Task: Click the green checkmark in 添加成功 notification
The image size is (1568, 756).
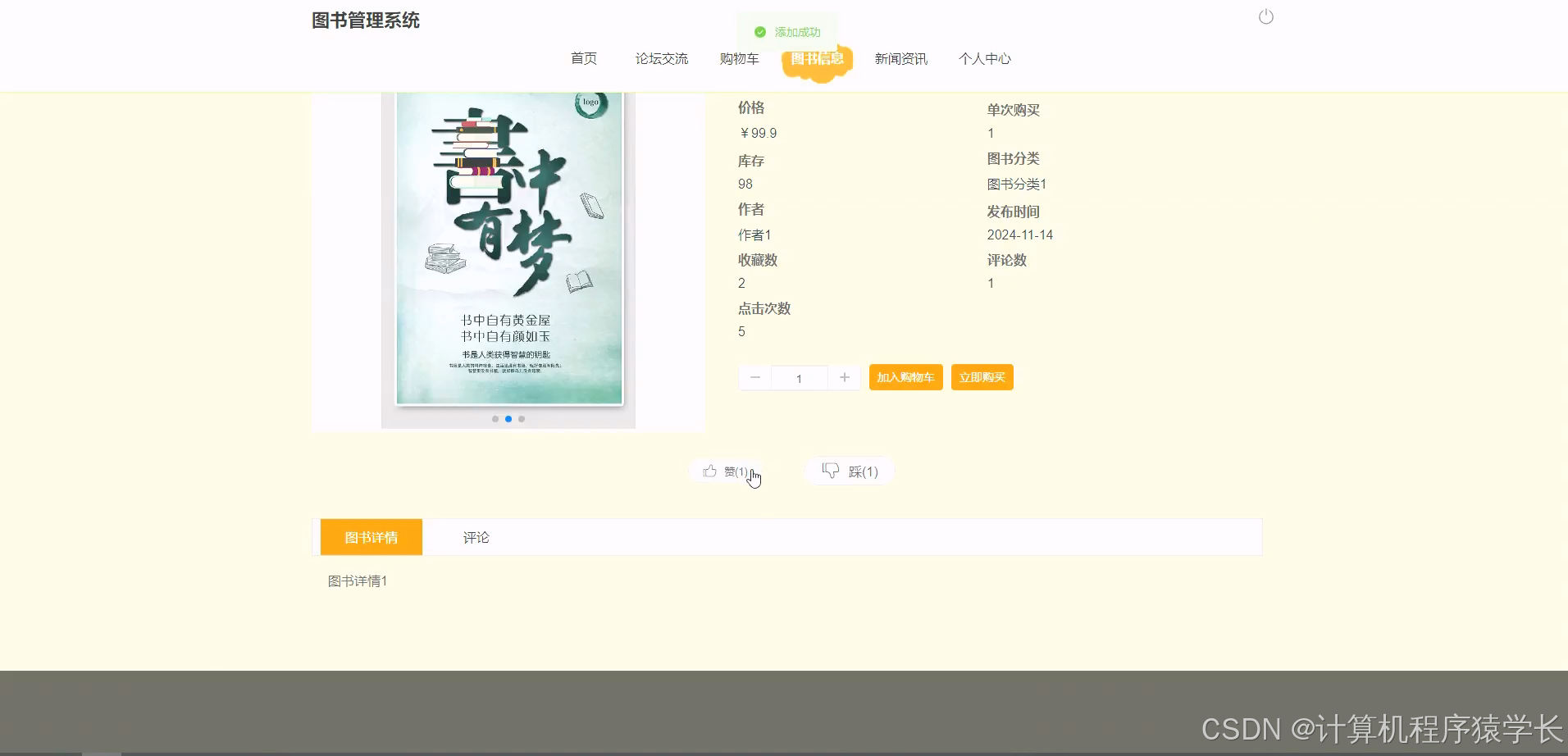Action: point(760,32)
